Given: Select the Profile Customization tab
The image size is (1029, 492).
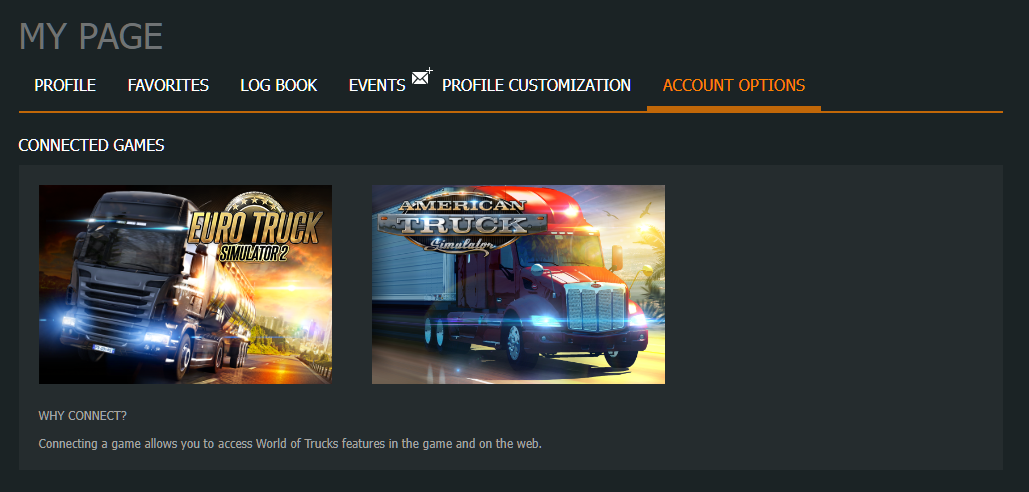Looking at the screenshot, I should coord(536,85).
